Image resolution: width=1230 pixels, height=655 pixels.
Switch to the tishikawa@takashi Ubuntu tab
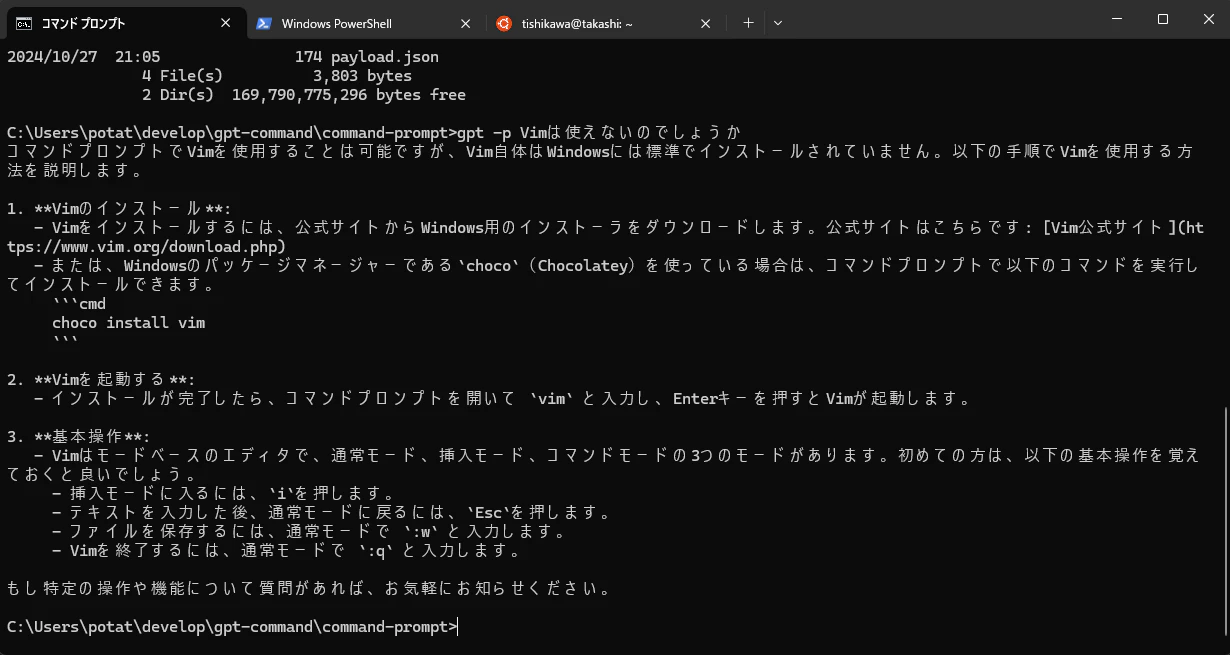(x=605, y=23)
